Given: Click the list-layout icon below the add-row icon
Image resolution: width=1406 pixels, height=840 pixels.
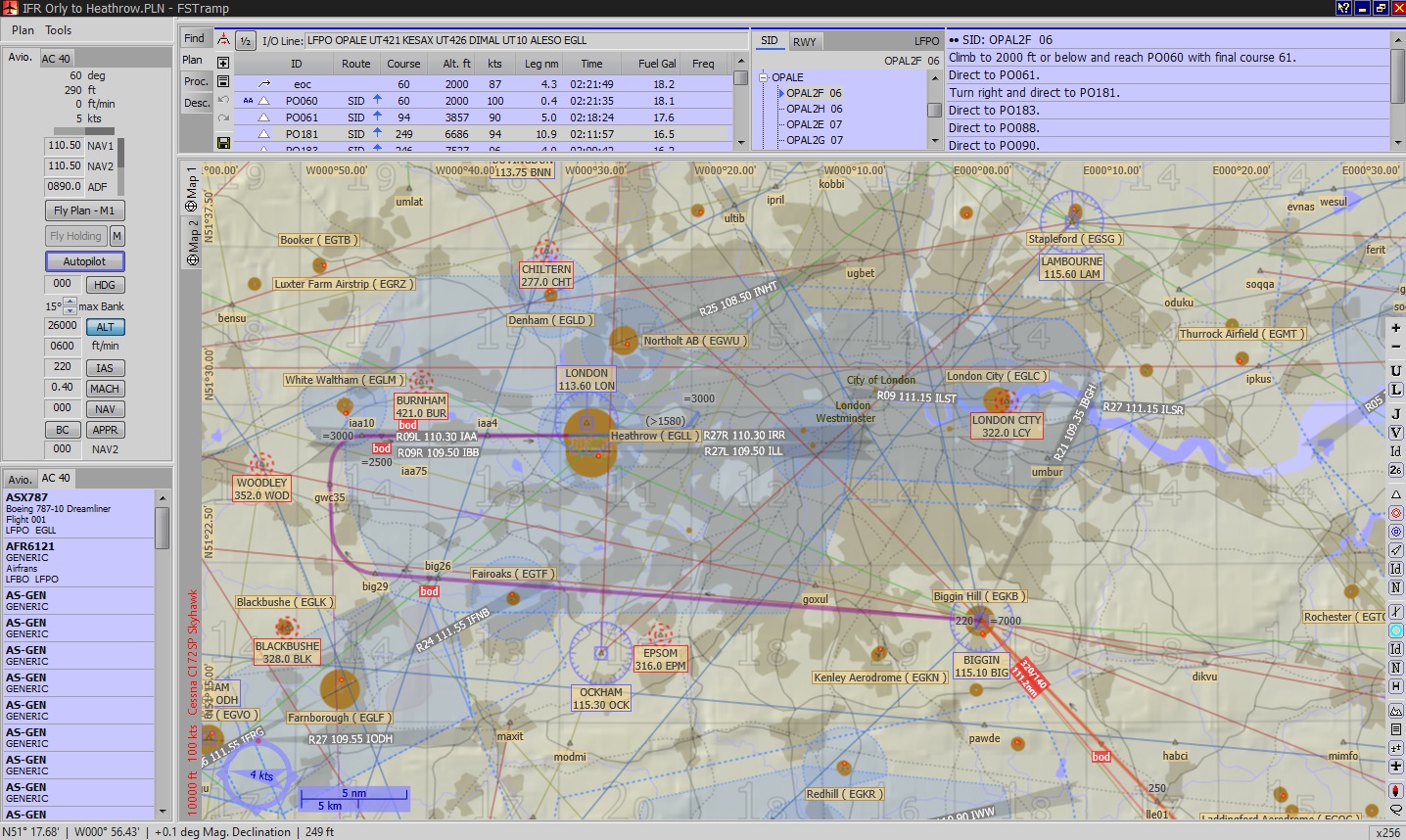Looking at the screenshot, I should [x=223, y=81].
